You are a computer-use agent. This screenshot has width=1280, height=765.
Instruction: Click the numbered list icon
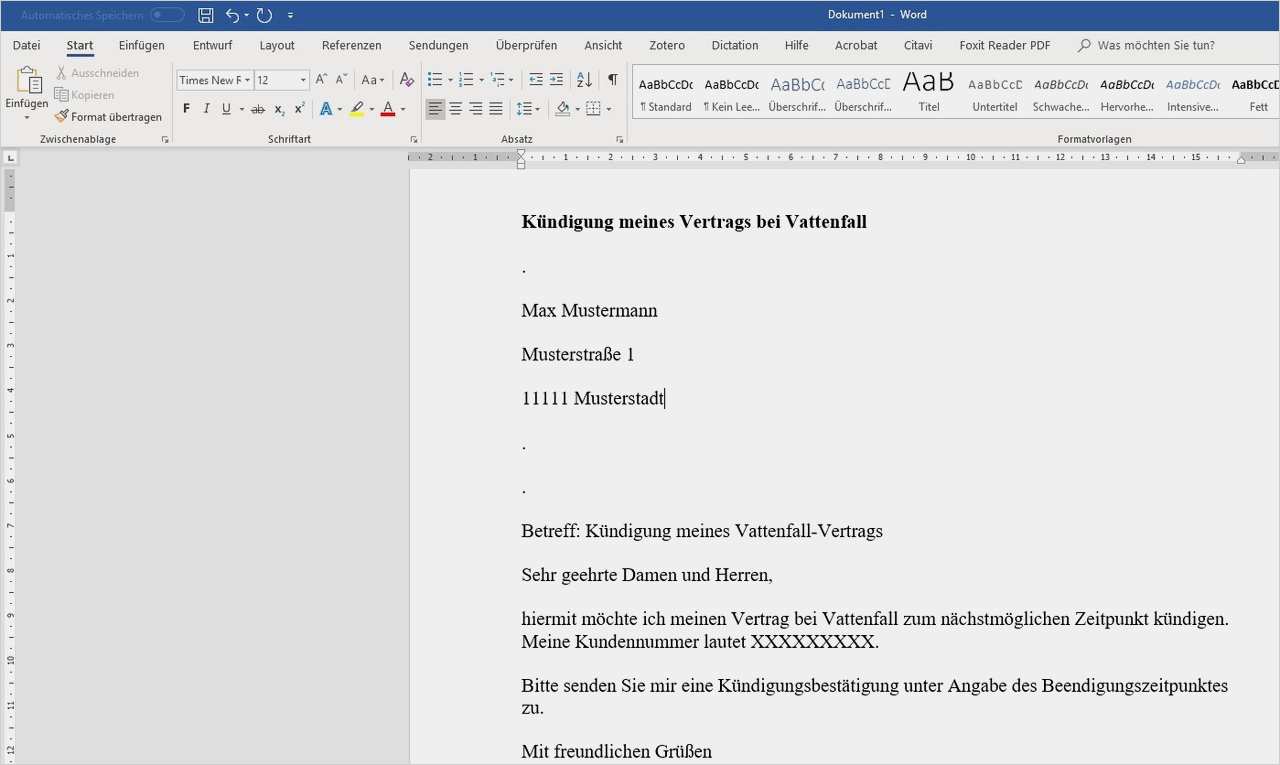coord(466,80)
